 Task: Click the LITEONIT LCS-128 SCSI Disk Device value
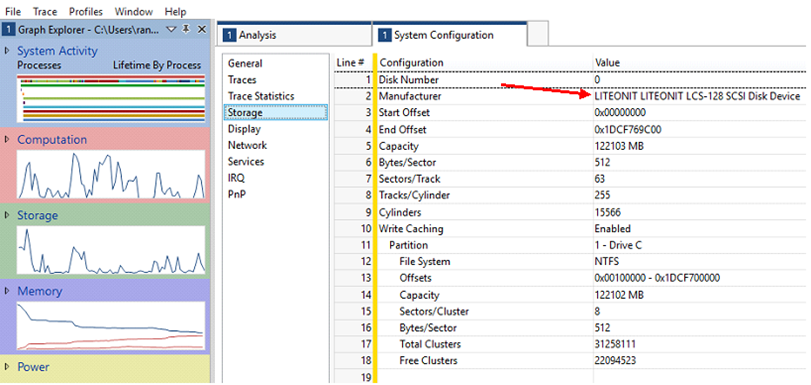tap(697, 96)
